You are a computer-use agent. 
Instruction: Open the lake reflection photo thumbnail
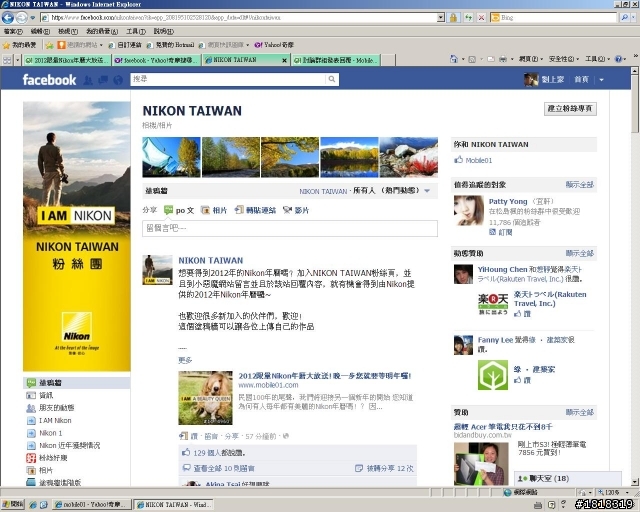coord(349,157)
